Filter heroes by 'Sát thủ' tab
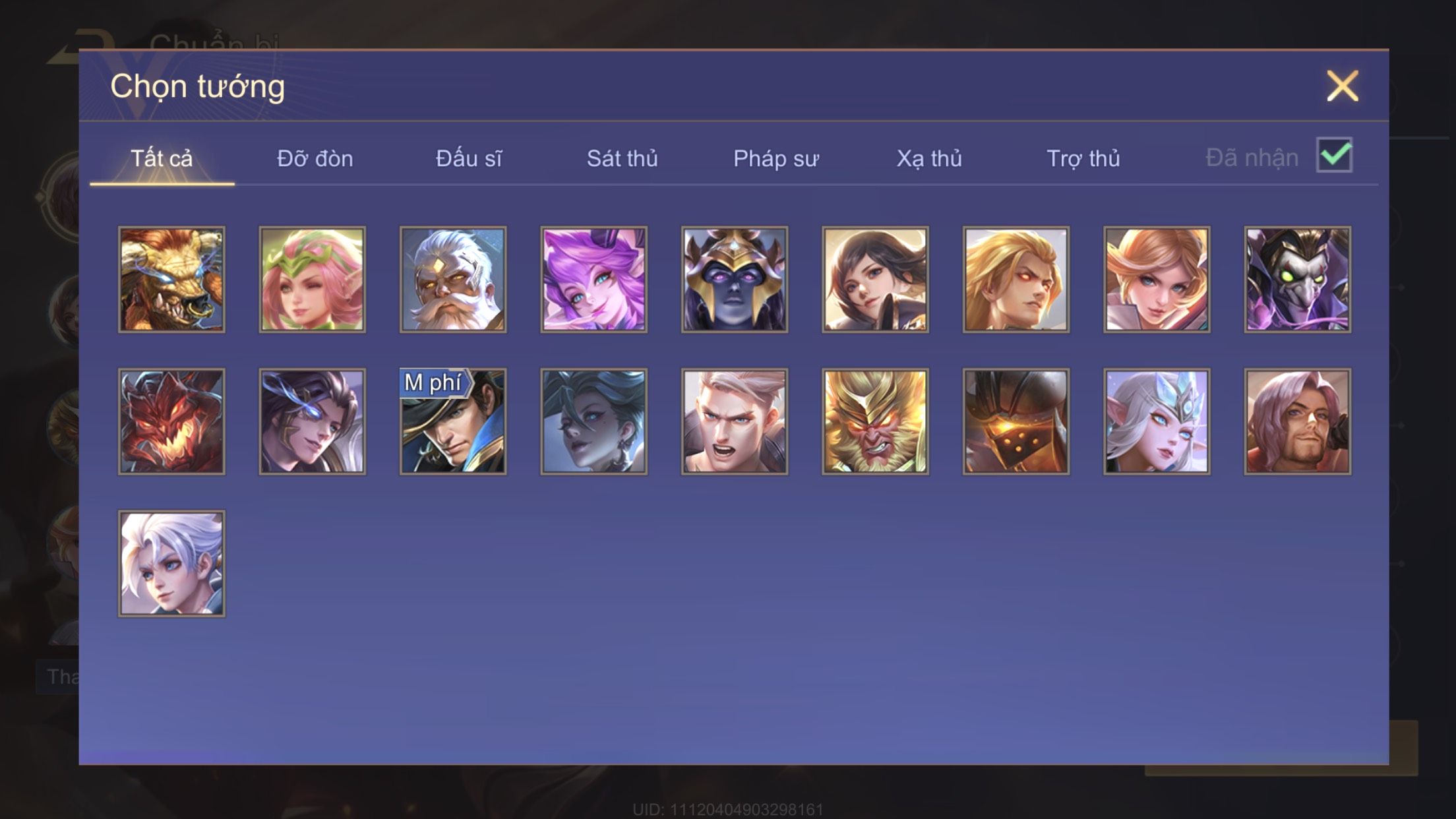Viewport: 1456px width, 819px height. pyautogui.click(x=622, y=158)
